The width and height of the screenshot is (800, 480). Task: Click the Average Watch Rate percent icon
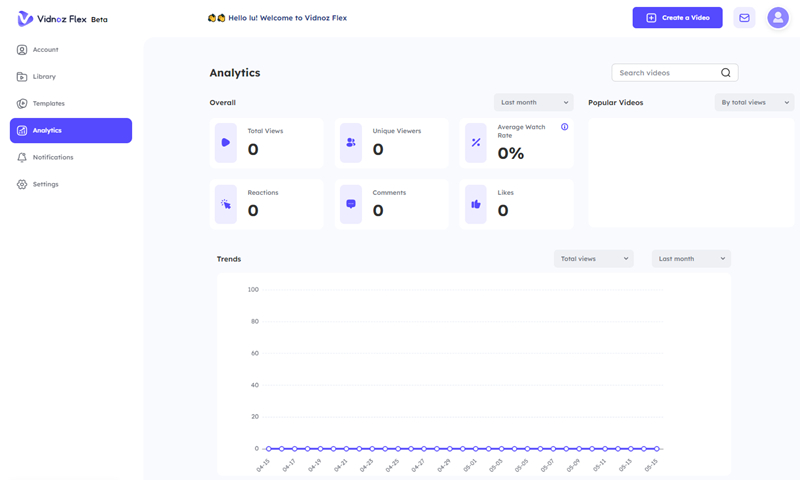click(476, 143)
